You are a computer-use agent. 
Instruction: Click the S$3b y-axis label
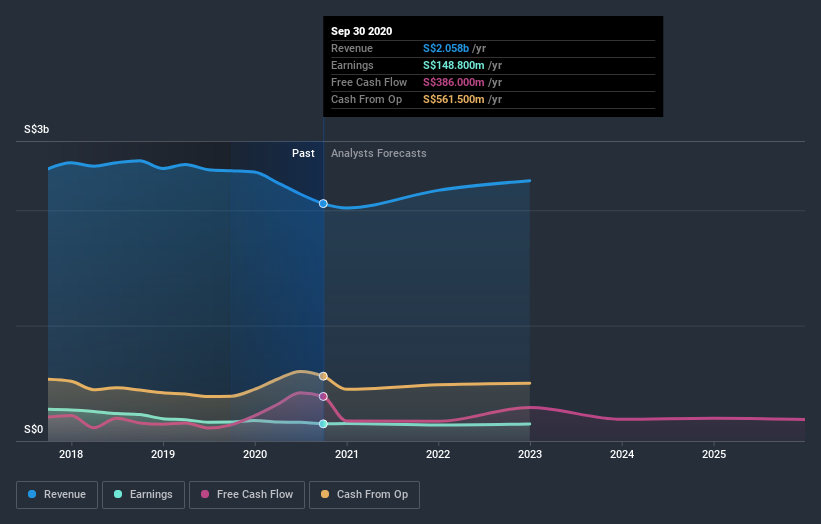coord(37,129)
